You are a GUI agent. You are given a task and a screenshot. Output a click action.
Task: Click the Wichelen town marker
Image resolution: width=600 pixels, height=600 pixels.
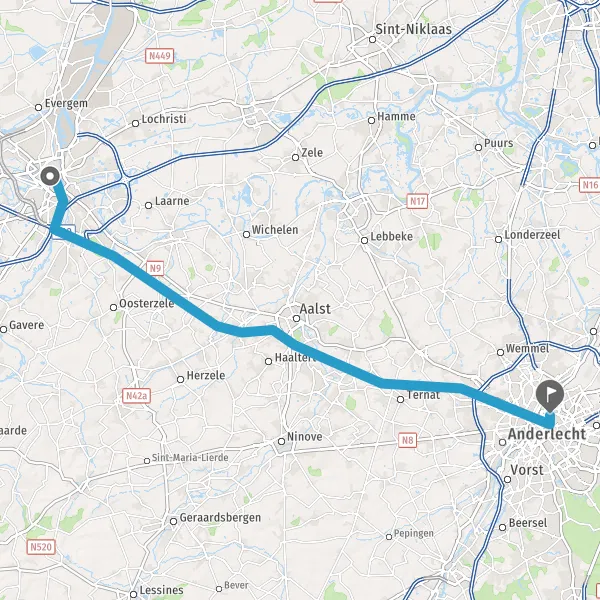pos(247,235)
